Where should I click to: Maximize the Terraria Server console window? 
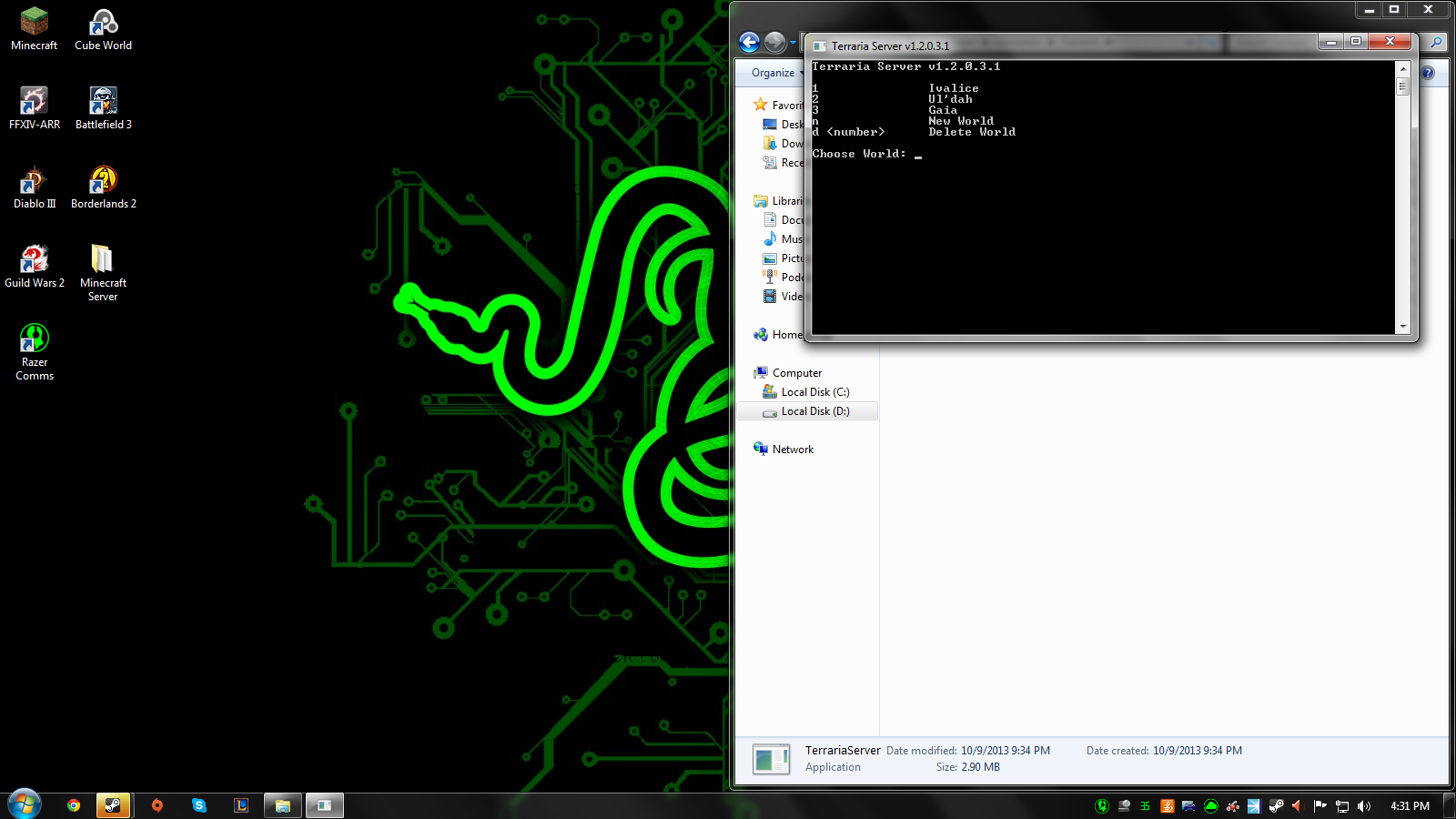[1355, 42]
